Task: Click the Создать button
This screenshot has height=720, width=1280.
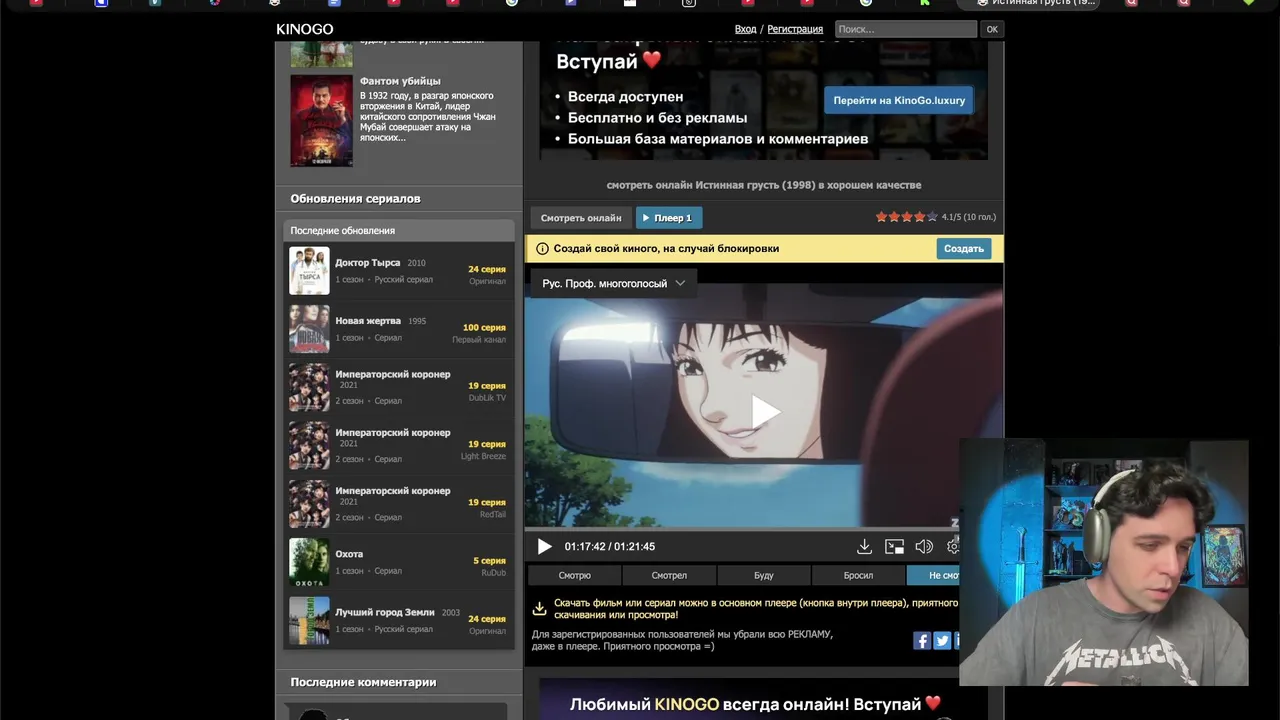Action: (x=964, y=248)
